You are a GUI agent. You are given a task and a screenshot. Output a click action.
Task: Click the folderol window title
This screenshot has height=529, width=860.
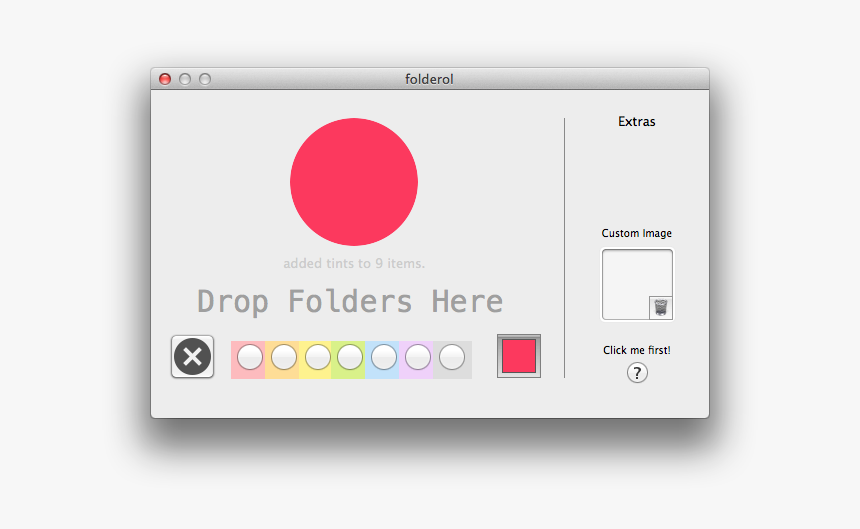(x=429, y=79)
